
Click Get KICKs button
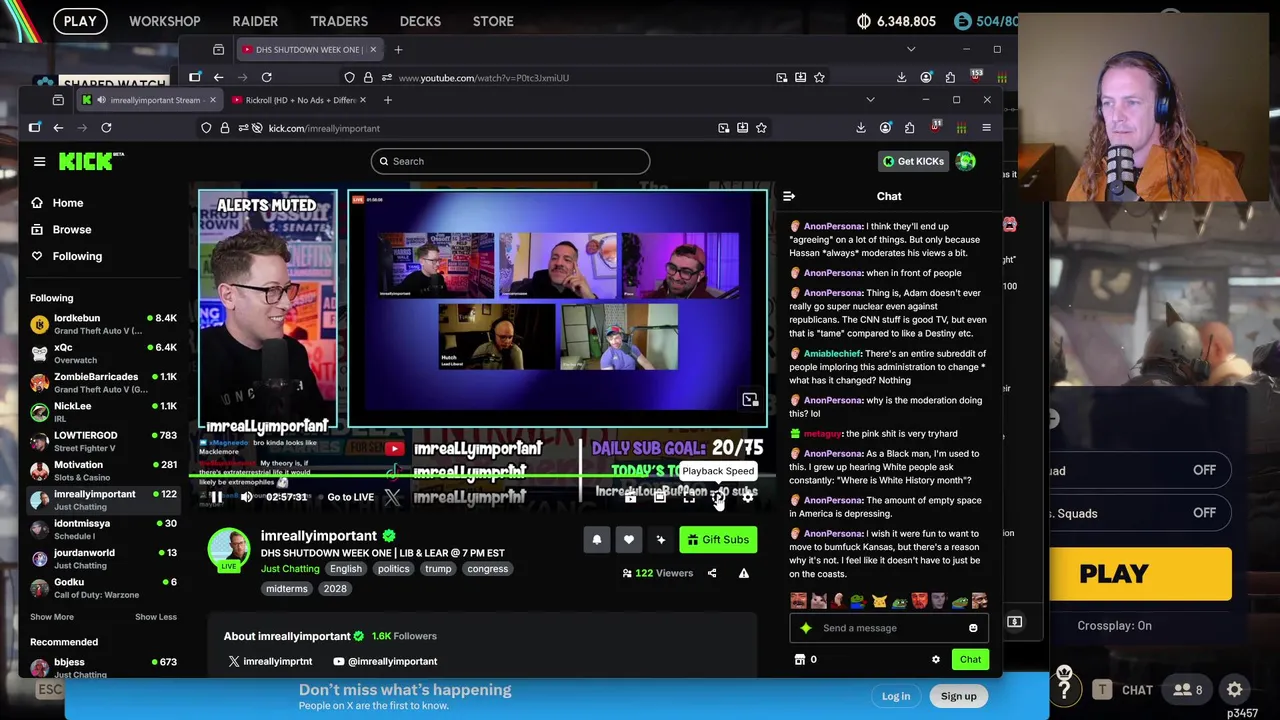(x=913, y=161)
